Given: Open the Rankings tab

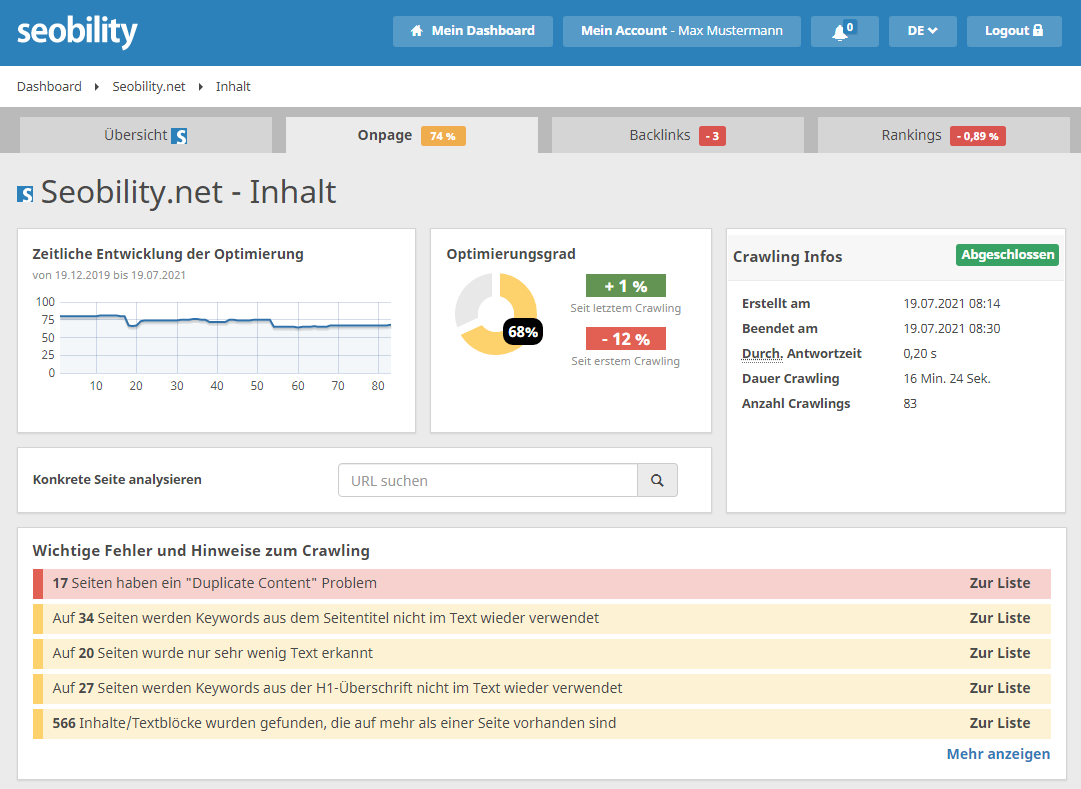Looking at the screenshot, I should [944, 135].
